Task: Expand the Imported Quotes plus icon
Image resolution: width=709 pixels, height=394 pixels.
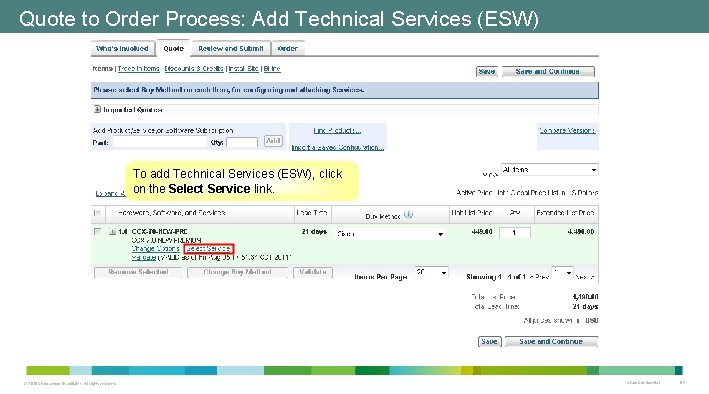Action: pos(97,109)
